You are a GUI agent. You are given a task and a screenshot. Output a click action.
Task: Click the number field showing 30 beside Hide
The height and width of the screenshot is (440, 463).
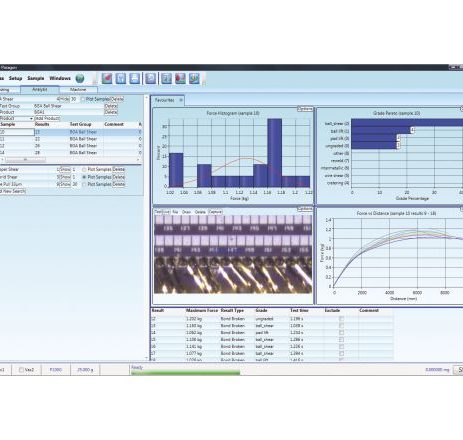pyautogui.click(x=74, y=99)
